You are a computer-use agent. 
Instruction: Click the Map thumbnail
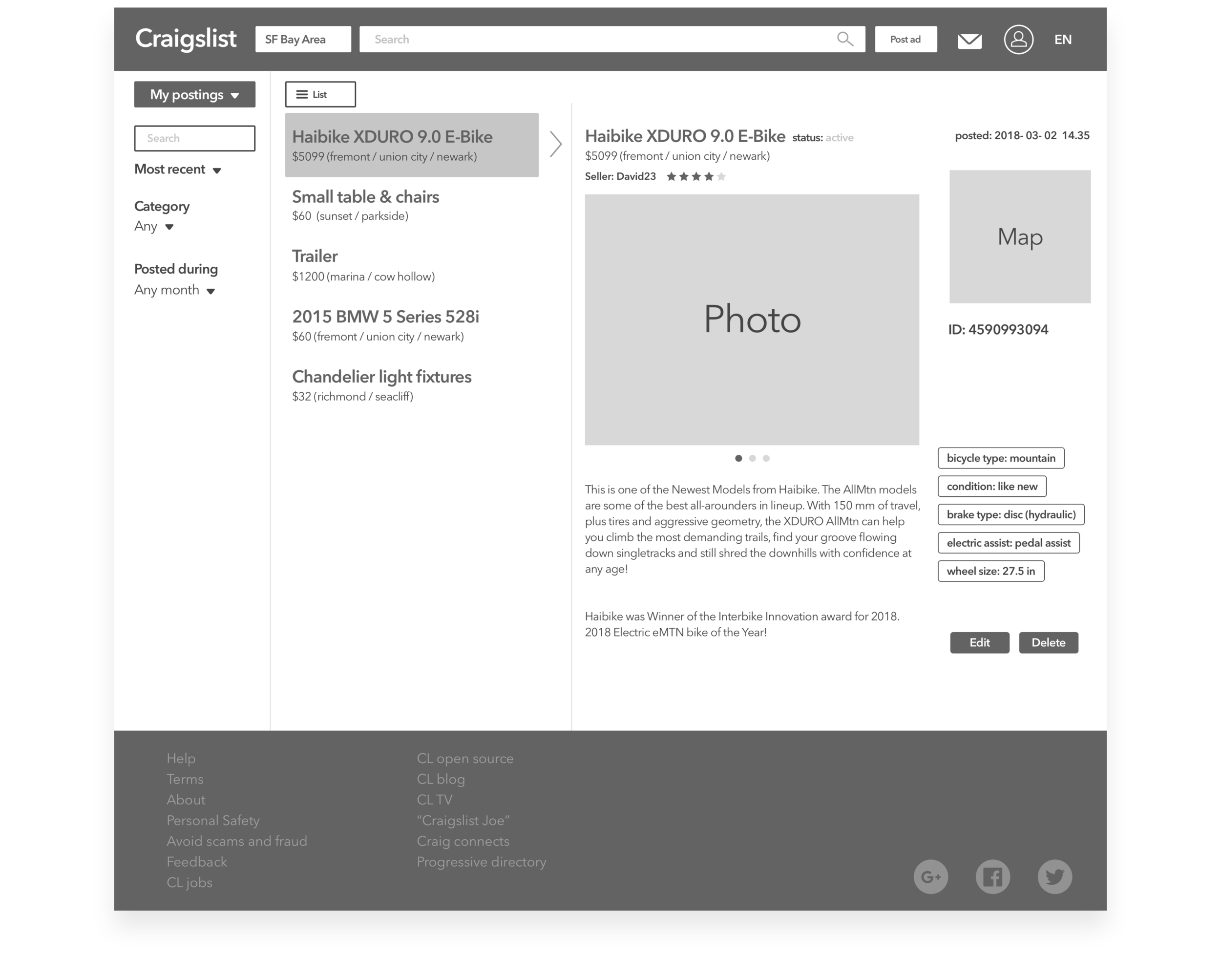click(x=1019, y=237)
